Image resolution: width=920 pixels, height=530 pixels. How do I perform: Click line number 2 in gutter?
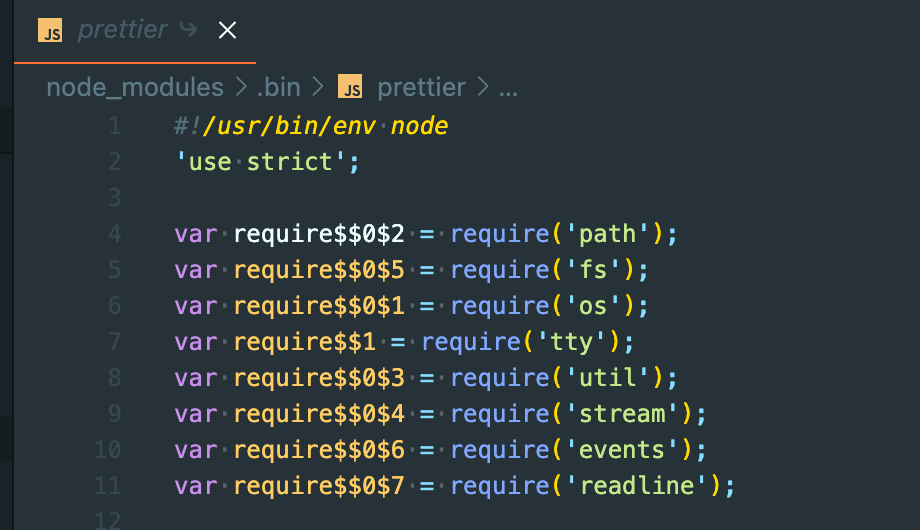pyautogui.click(x=115, y=162)
